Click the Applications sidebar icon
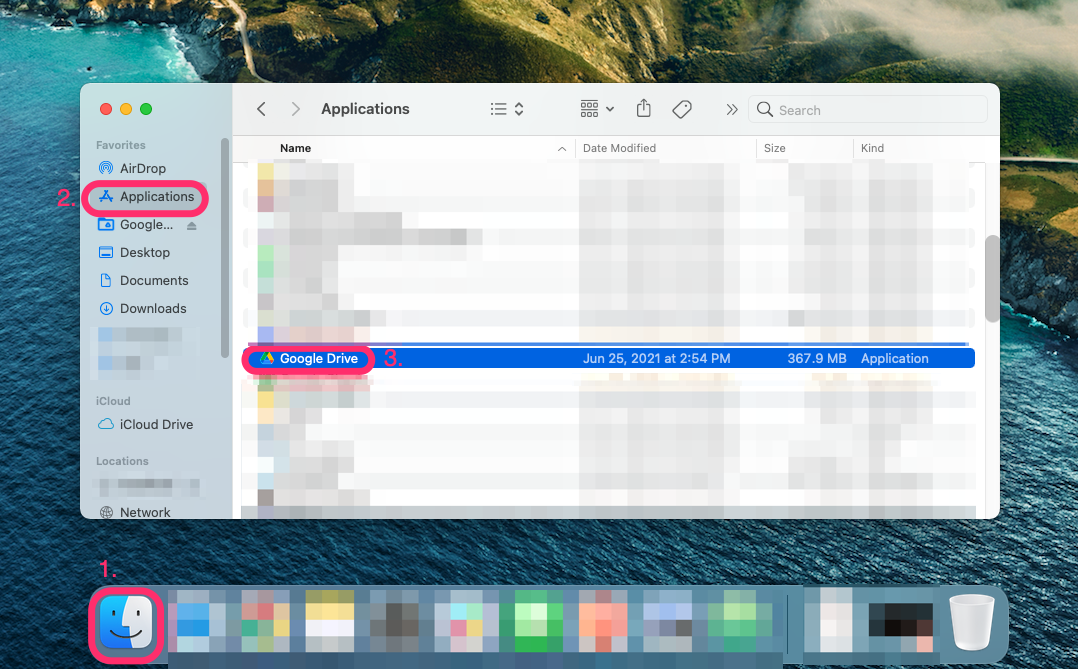The height and width of the screenshot is (669, 1078). (106, 197)
